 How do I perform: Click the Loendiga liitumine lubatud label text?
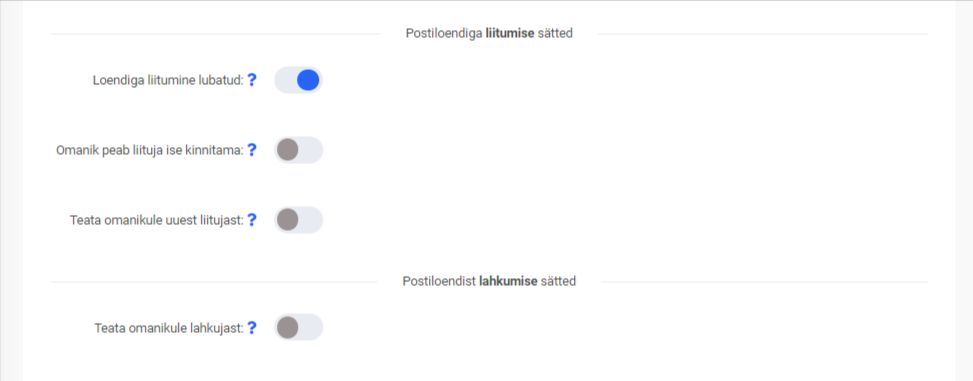coord(168,81)
